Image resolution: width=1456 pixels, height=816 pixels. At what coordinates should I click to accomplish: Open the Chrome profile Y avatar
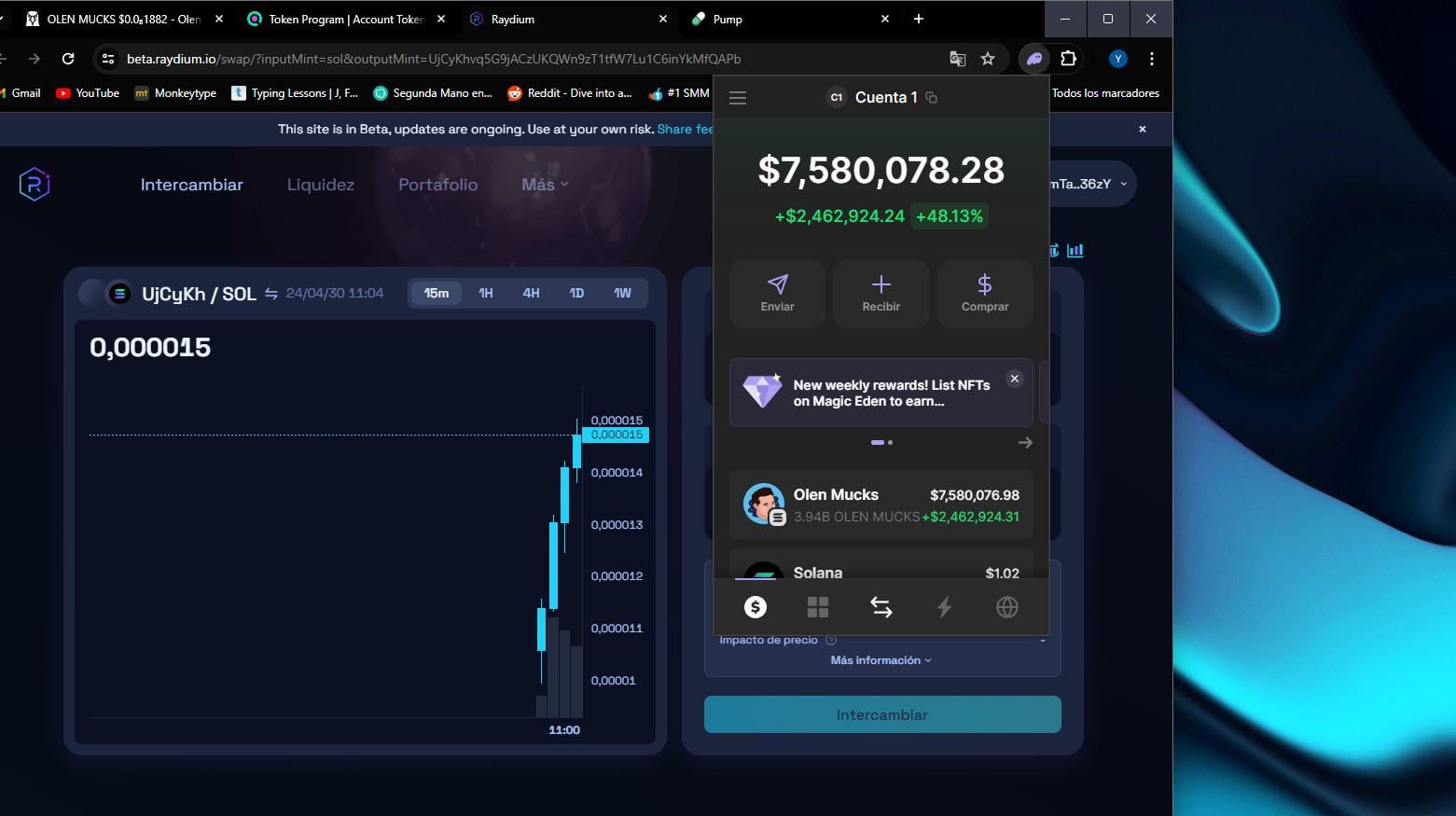click(x=1118, y=59)
